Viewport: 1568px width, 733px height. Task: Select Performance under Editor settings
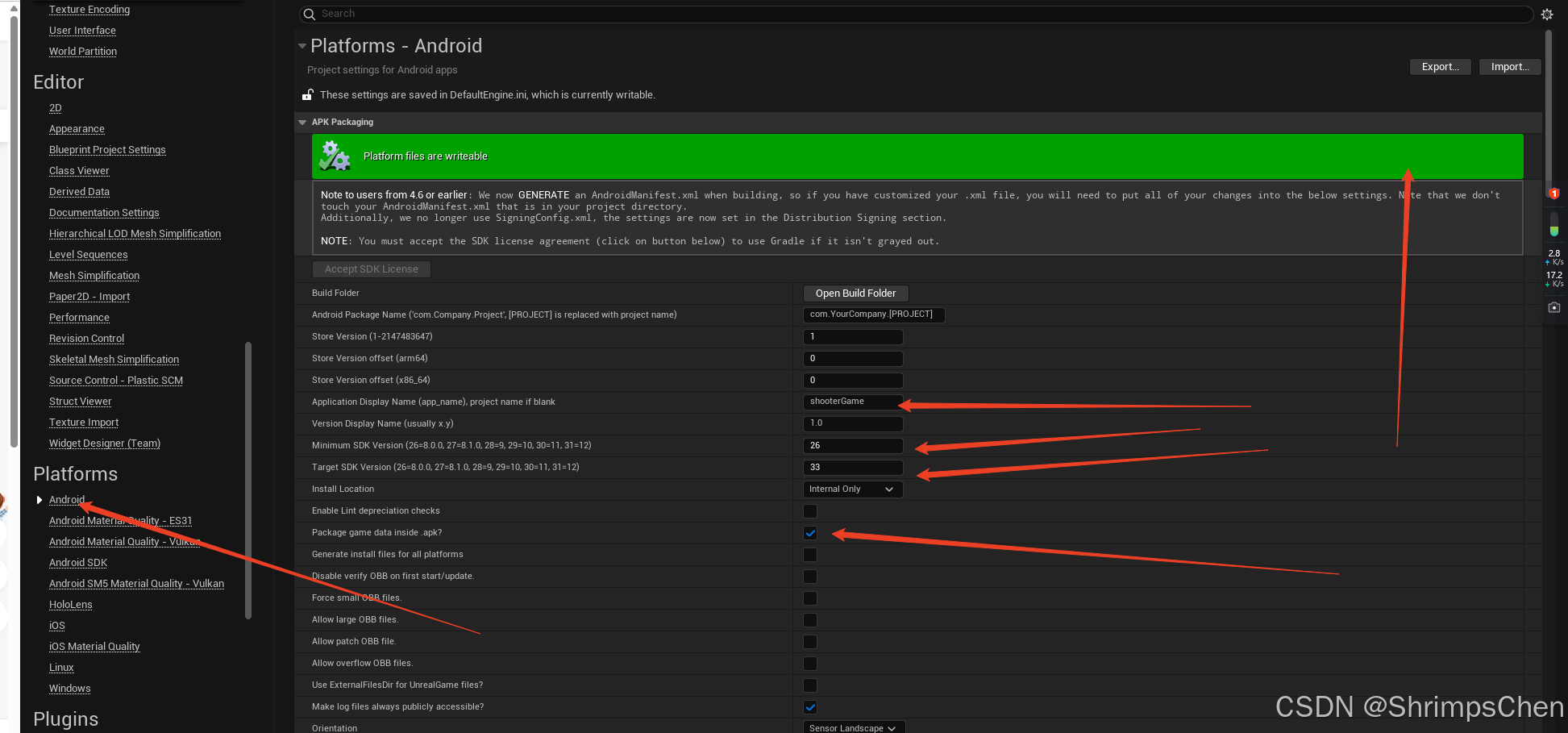(x=79, y=317)
